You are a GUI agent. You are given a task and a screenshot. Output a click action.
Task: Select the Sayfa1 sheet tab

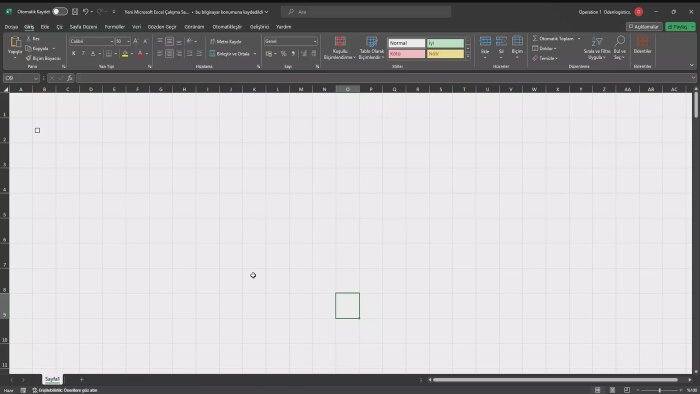[x=52, y=379]
